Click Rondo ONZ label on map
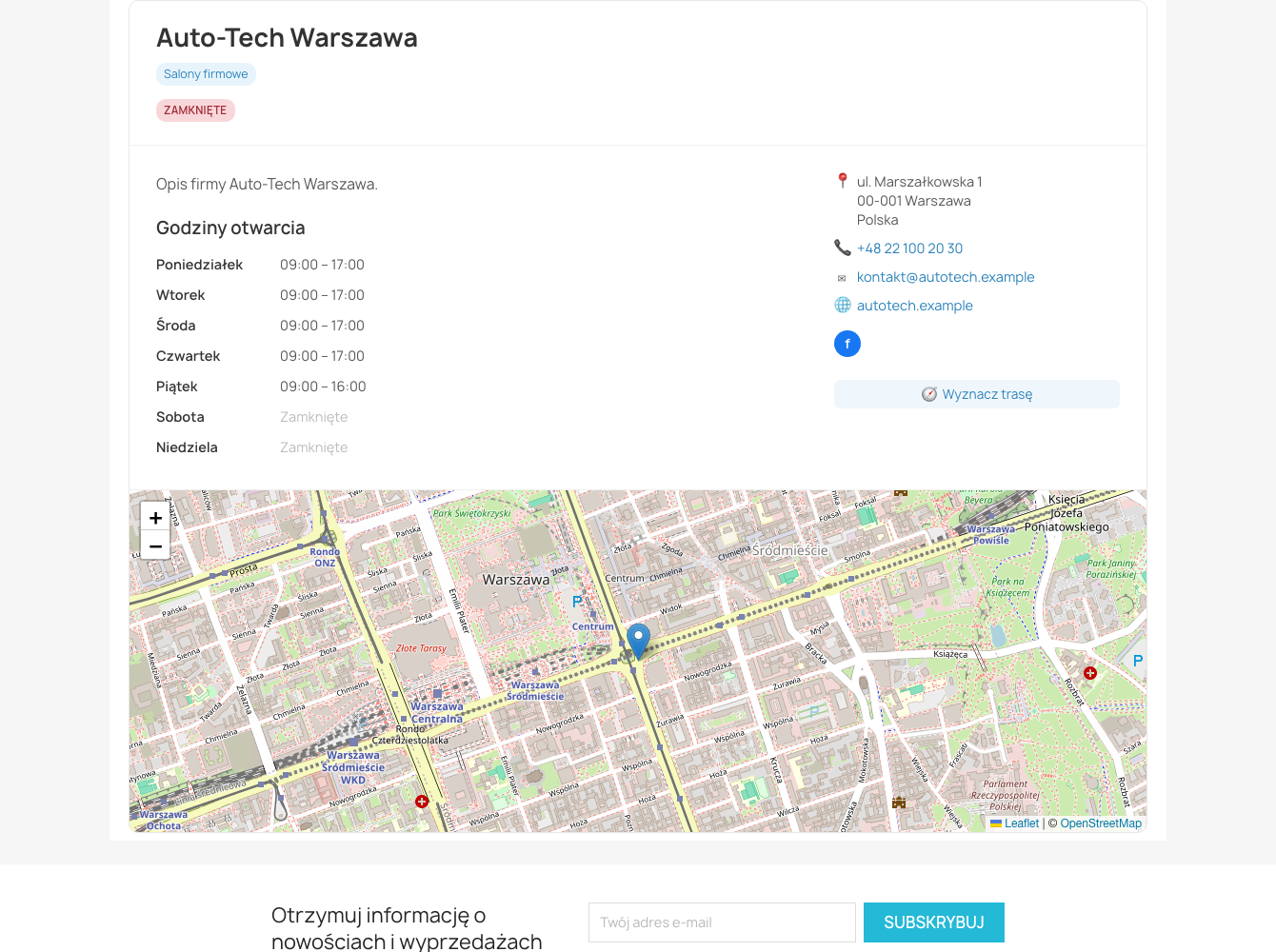Viewport: 1276px width, 952px height. 325,557
